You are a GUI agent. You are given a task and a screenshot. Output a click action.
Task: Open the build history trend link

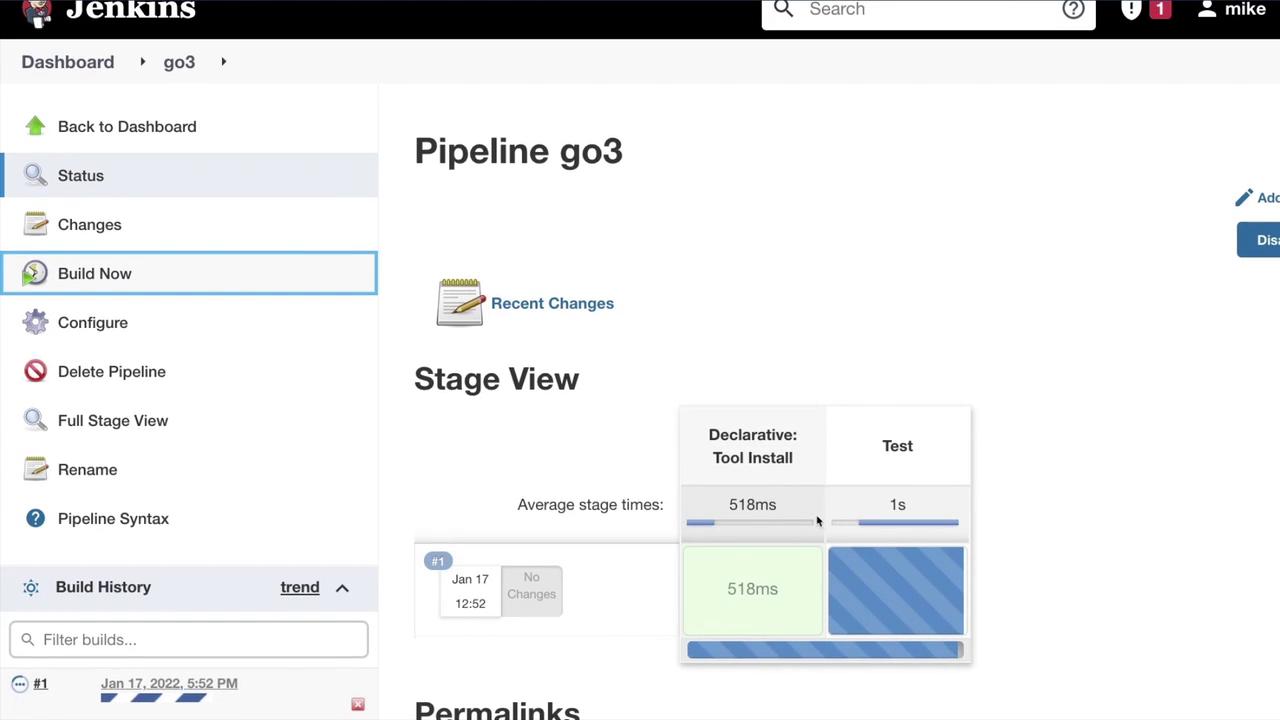(x=299, y=587)
